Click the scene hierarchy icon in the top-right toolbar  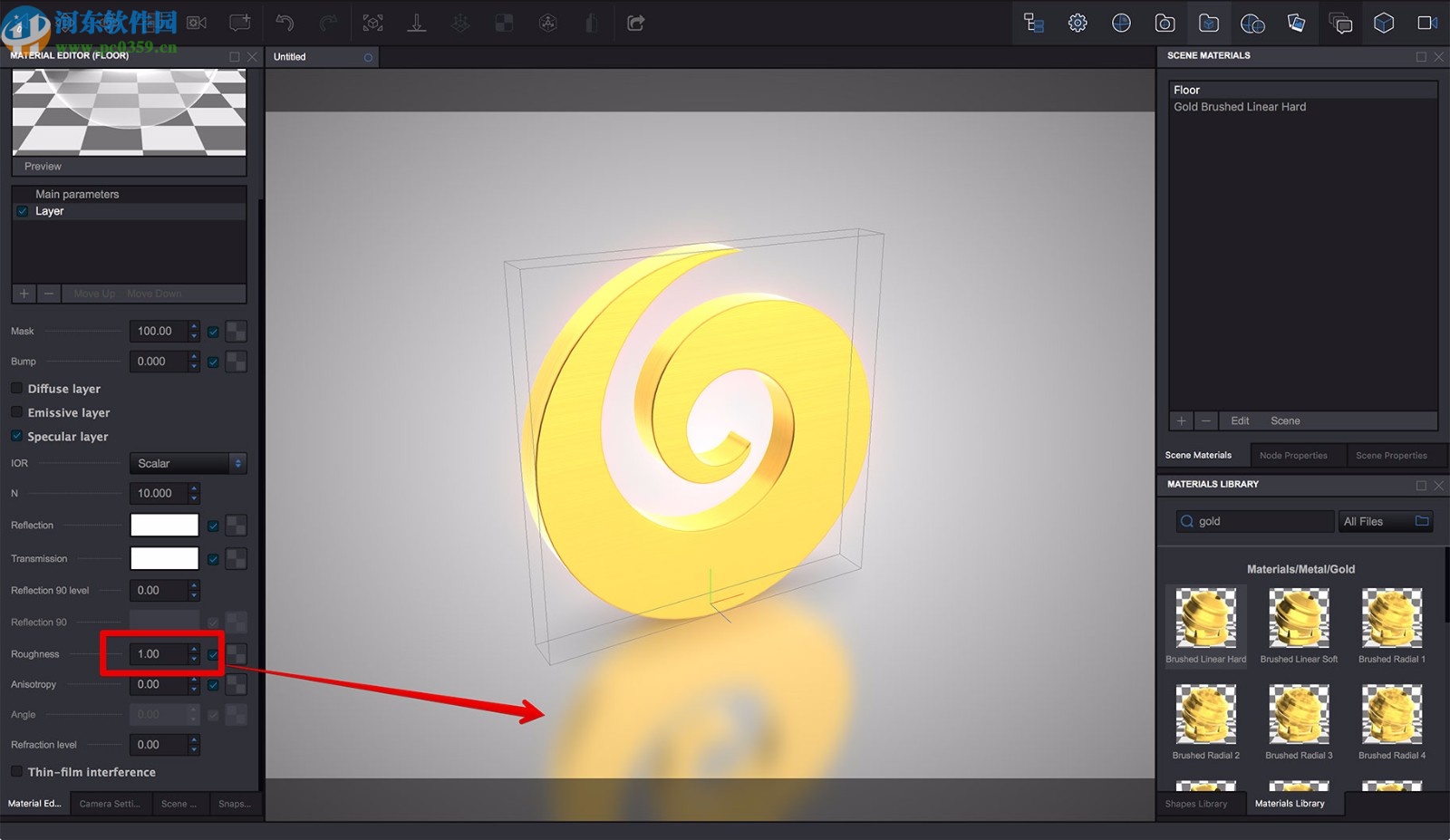1033,23
